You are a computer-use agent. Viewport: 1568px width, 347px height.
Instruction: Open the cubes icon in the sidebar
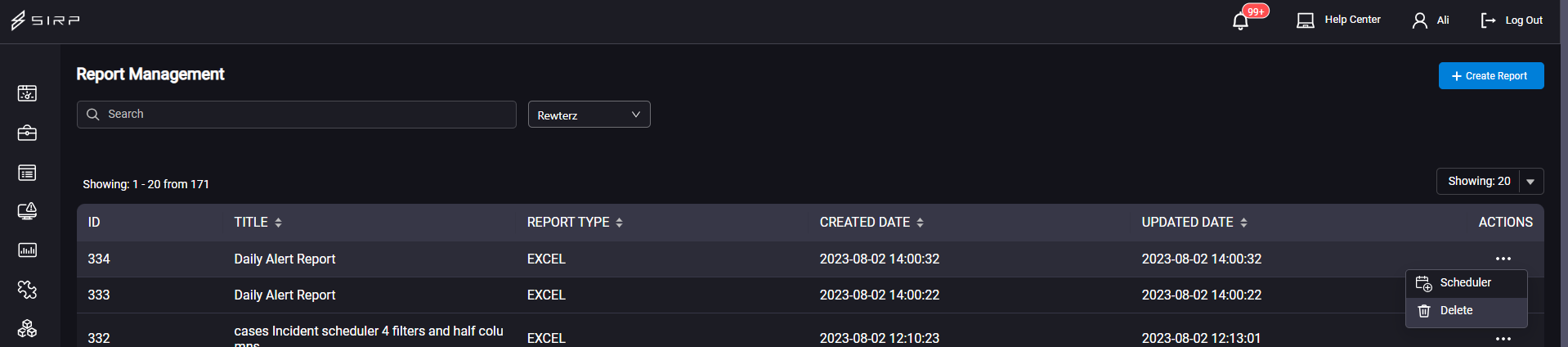(27, 328)
